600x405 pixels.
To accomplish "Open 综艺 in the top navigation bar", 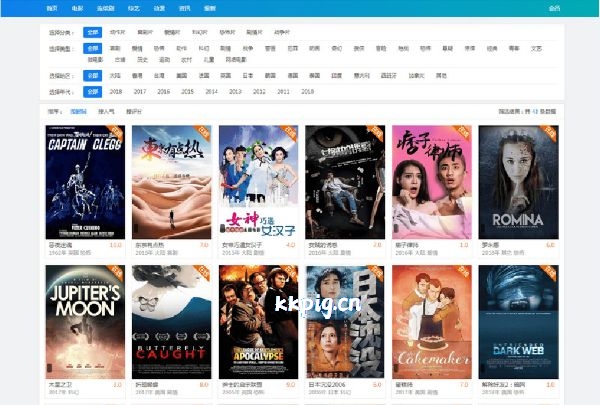I will [x=134, y=8].
